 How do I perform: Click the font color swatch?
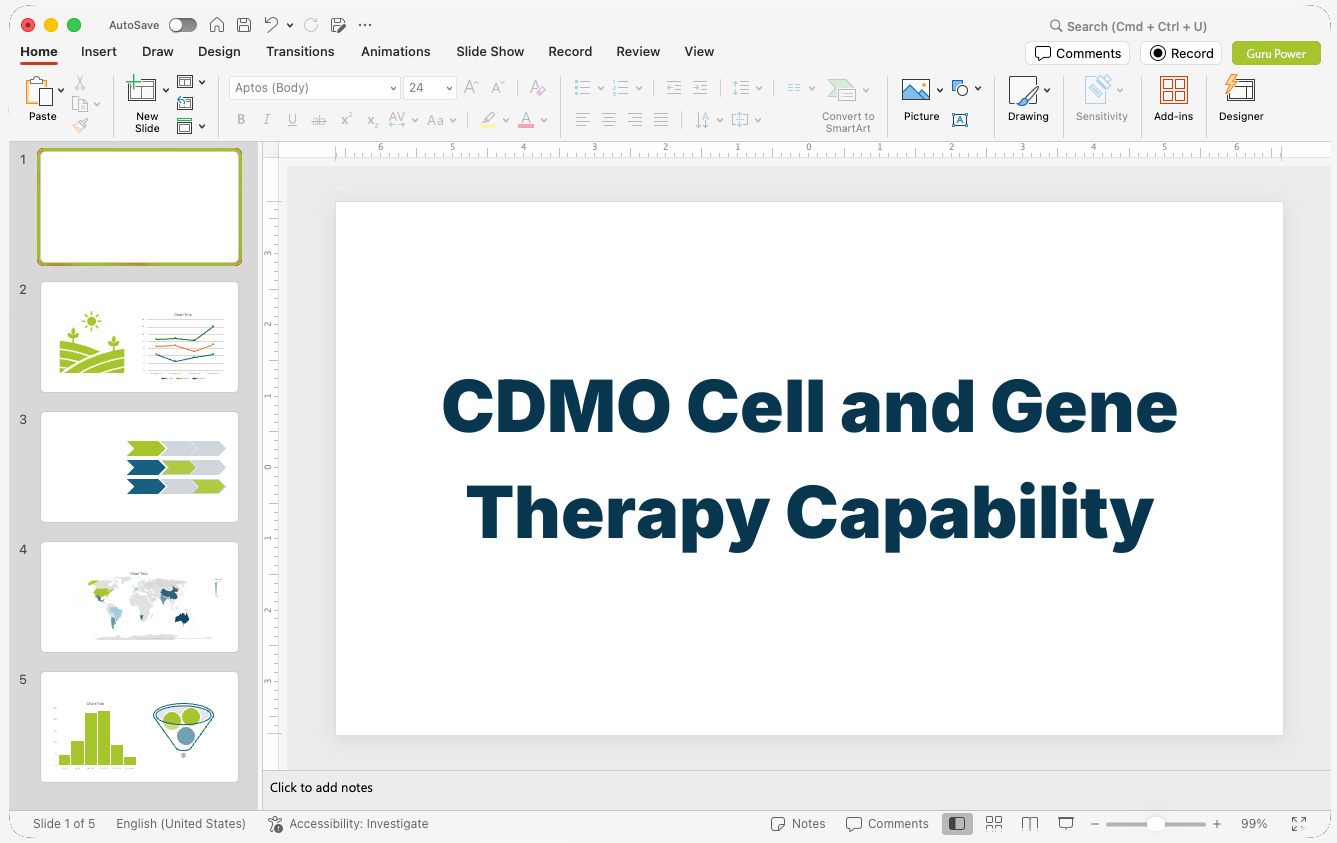click(x=526, y=120)
